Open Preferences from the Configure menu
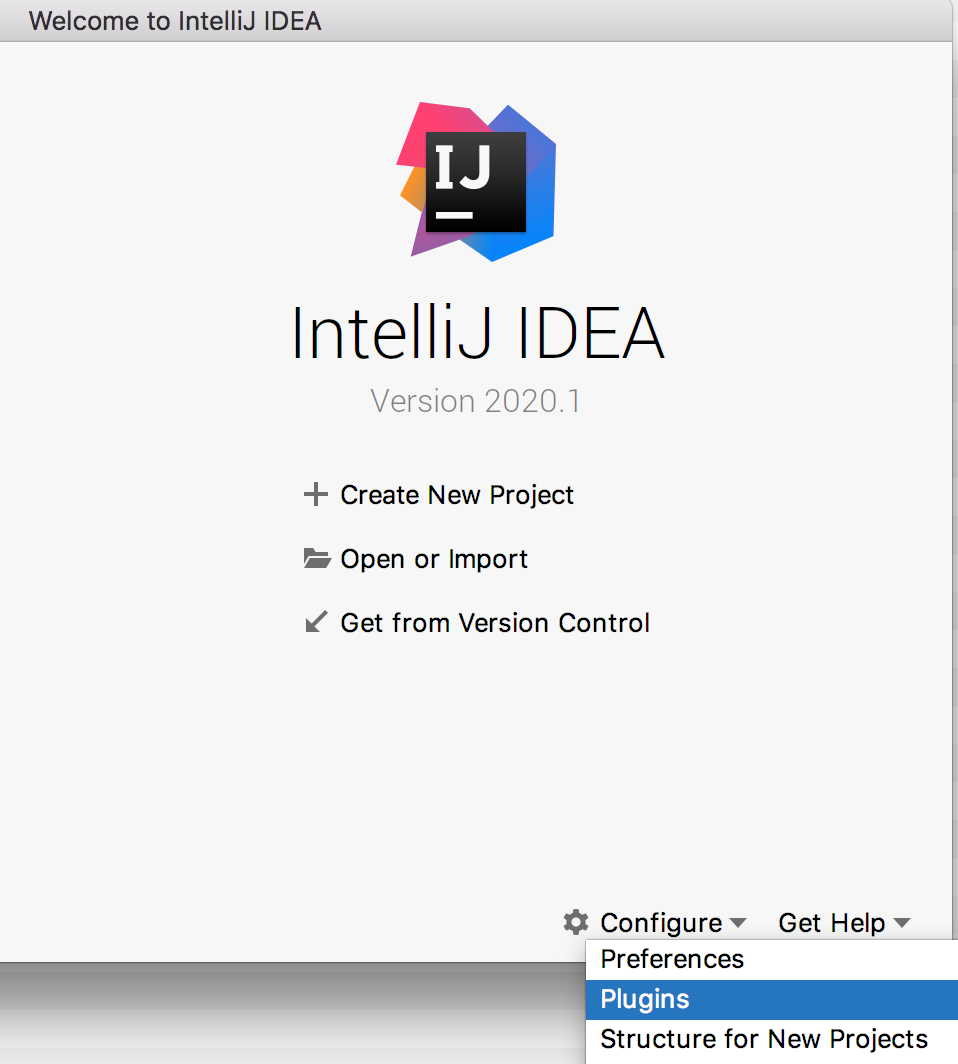 [672, 959]
